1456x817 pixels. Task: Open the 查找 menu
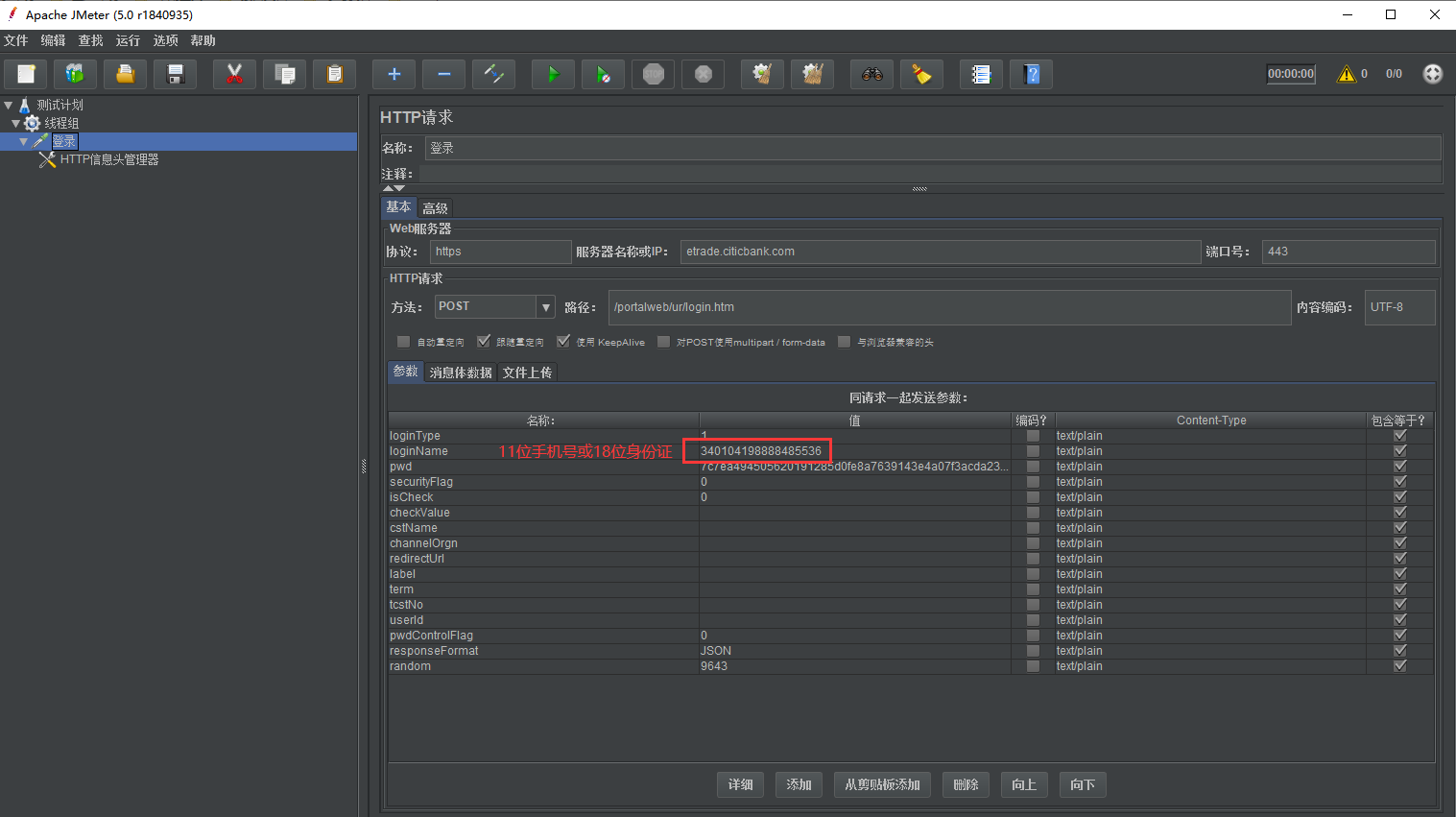click(91, 40)
